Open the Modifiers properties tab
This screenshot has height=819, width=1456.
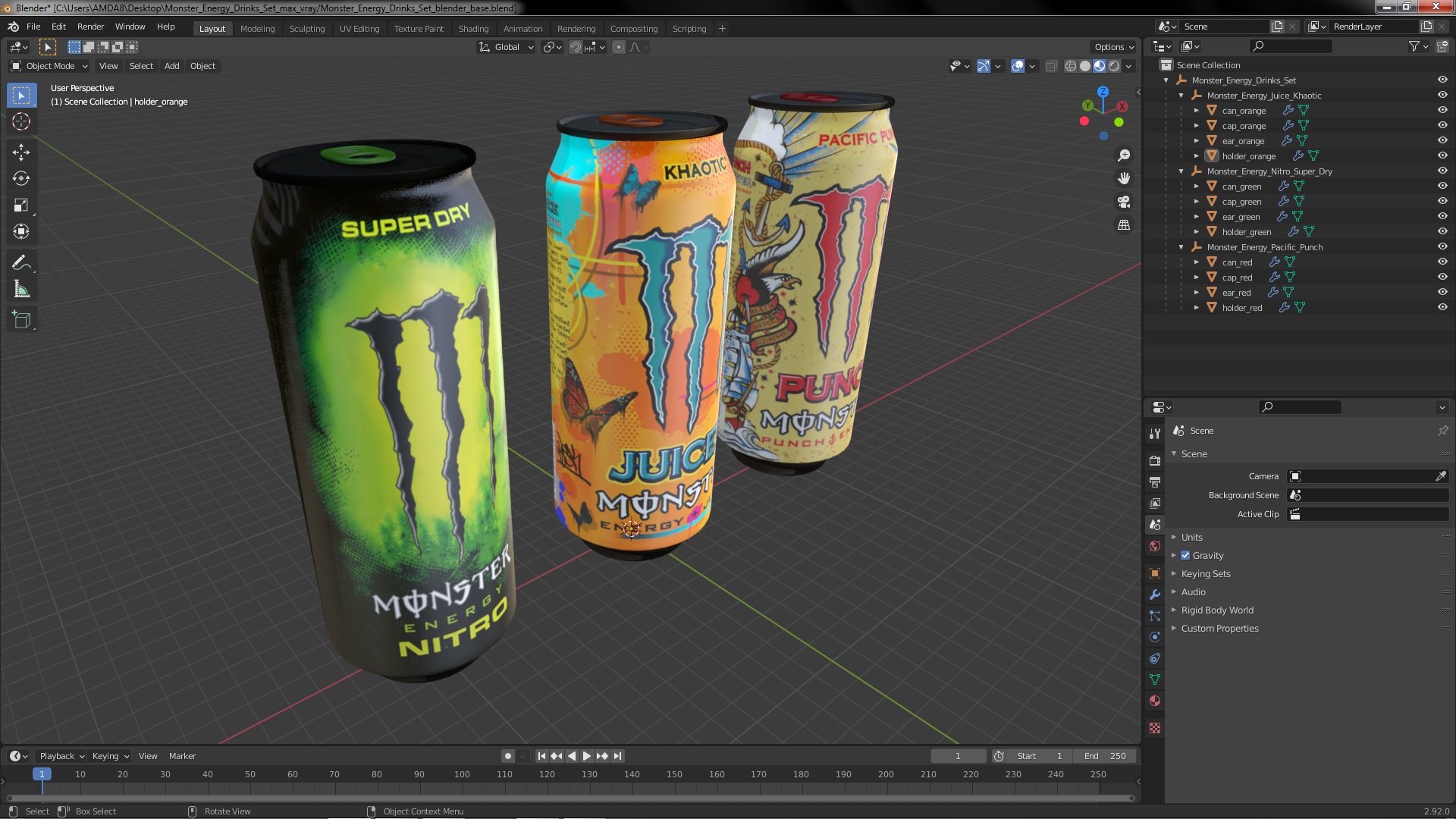coord(1155,595)
